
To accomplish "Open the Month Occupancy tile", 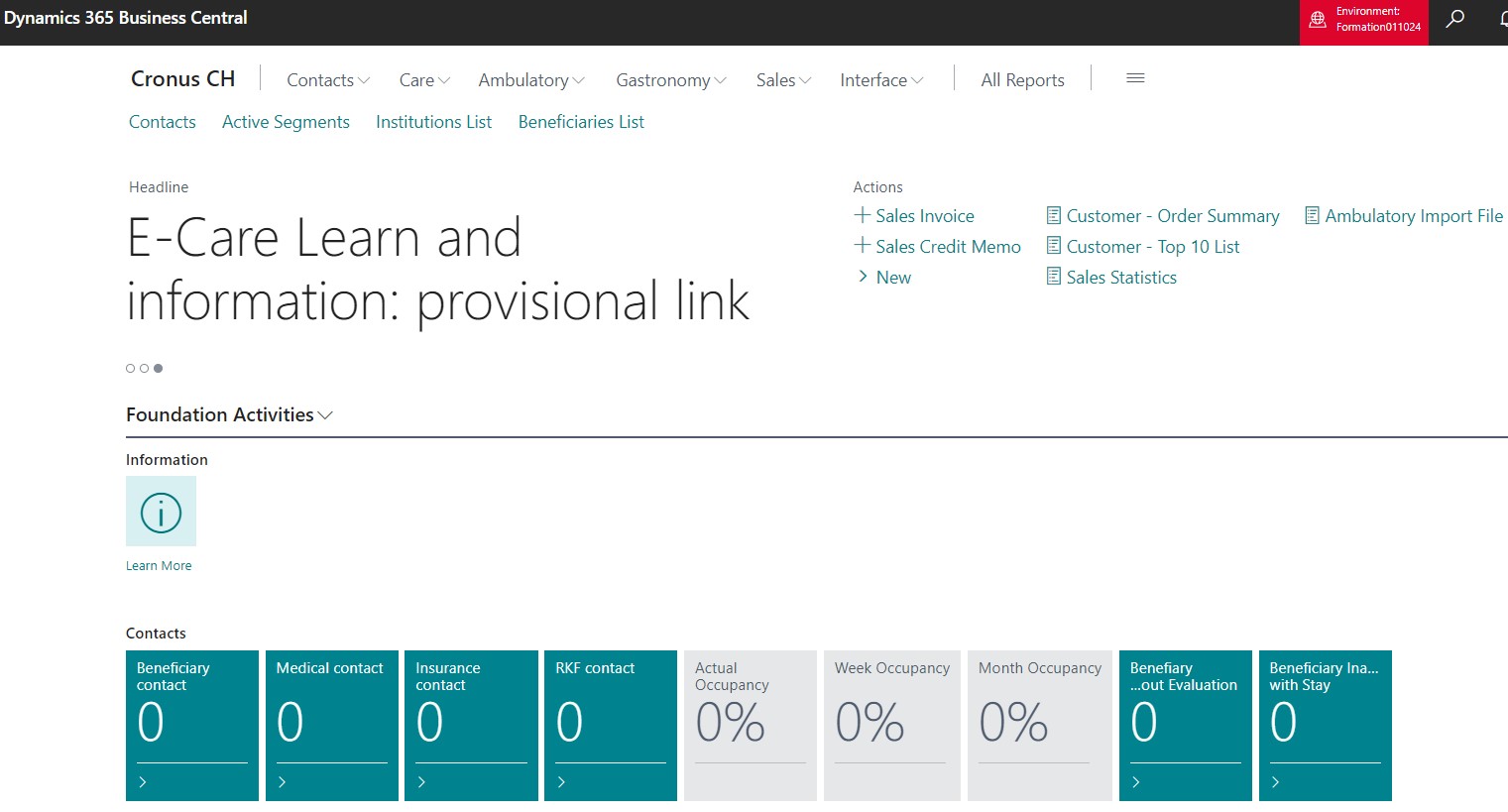I will [1040, 726].
